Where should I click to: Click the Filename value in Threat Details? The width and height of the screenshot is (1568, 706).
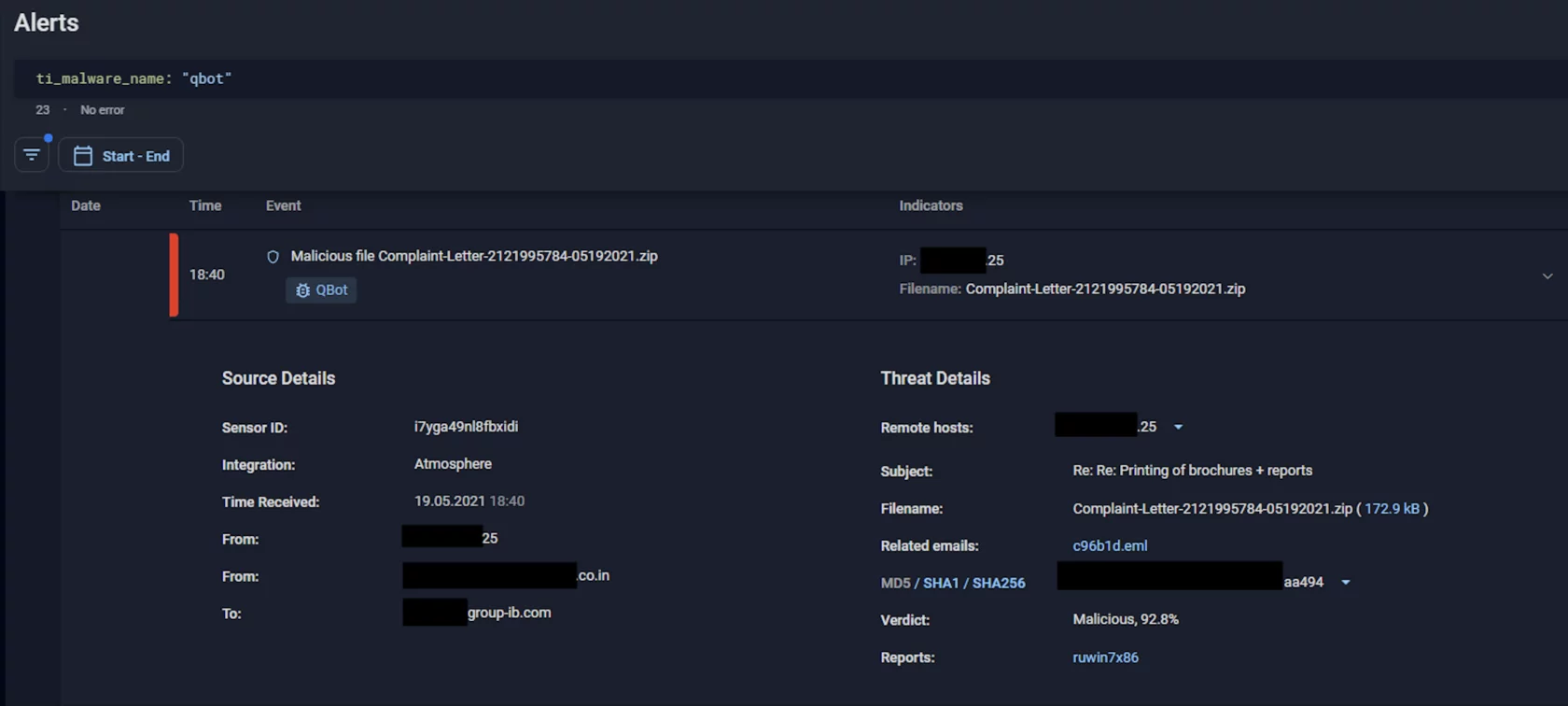1212,509
